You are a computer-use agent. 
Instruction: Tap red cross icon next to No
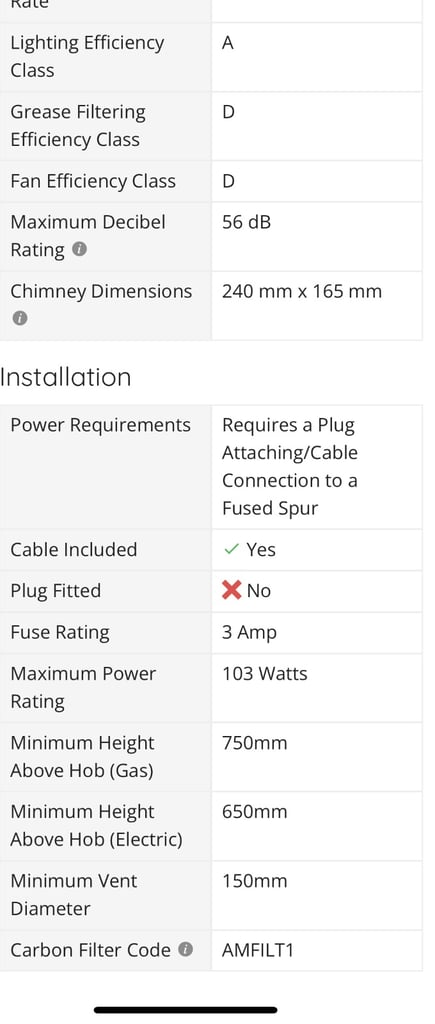232,591
